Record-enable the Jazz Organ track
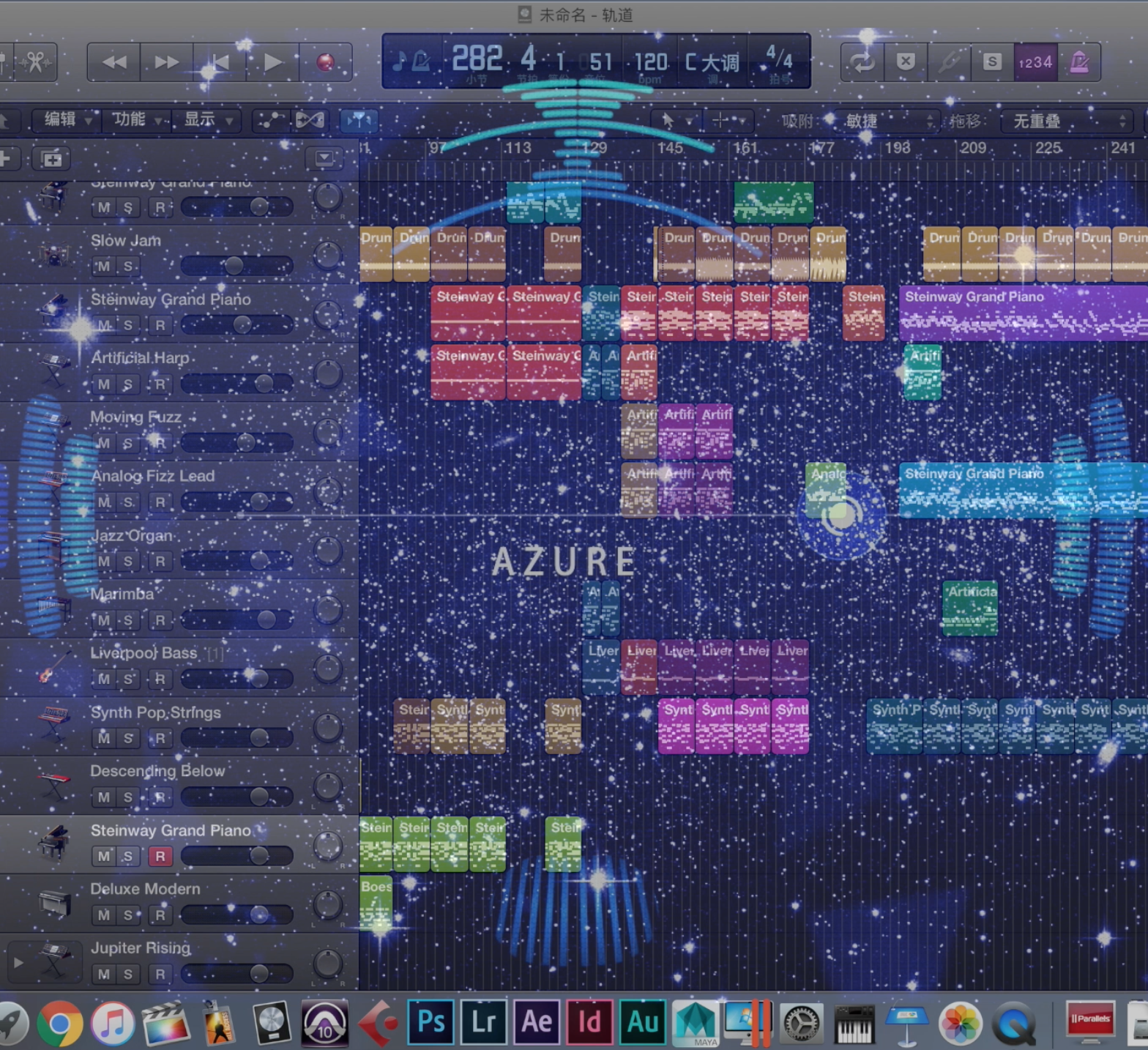The height and width of the screenshot is (1050, 1148). (160, 562)
